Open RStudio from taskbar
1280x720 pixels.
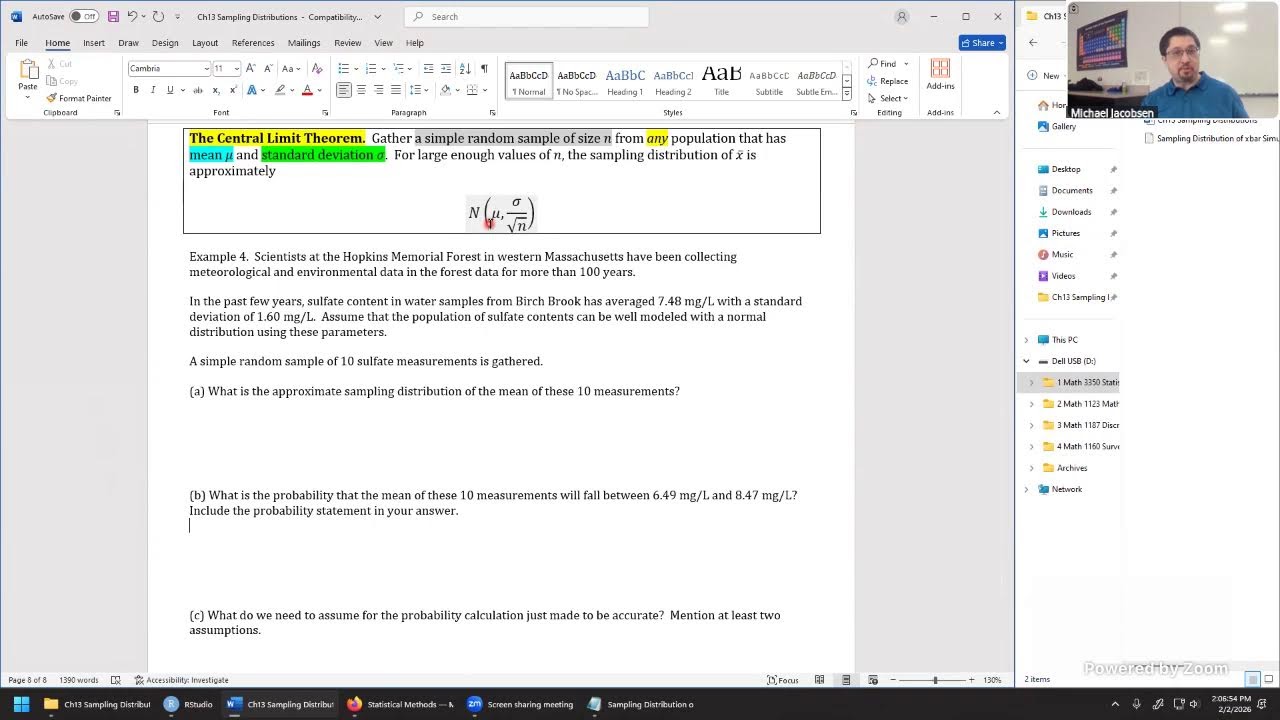[x=189, y=704]
